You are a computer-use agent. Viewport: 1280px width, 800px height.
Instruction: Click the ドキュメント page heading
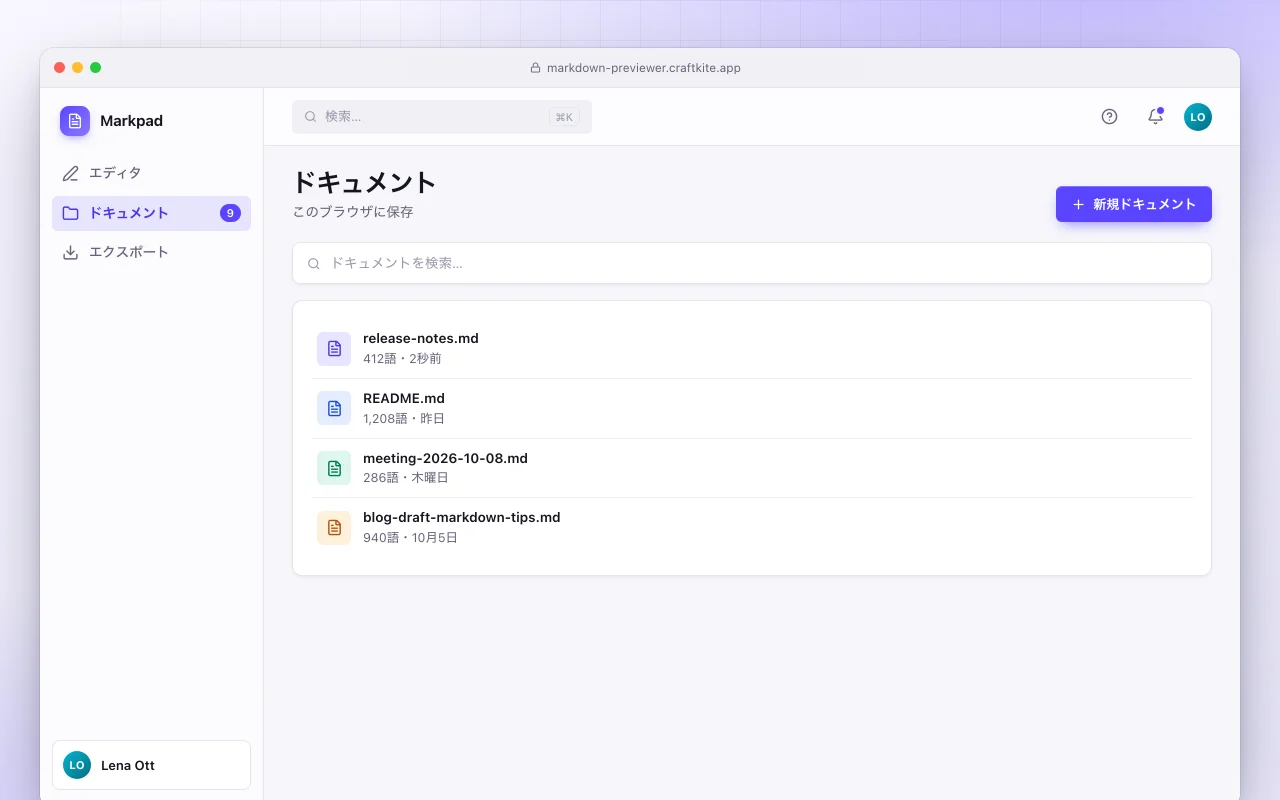click(364, 182)
